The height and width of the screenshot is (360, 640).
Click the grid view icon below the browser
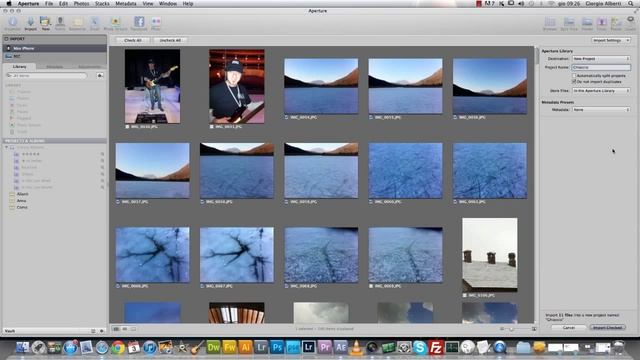tap(116, 329)
